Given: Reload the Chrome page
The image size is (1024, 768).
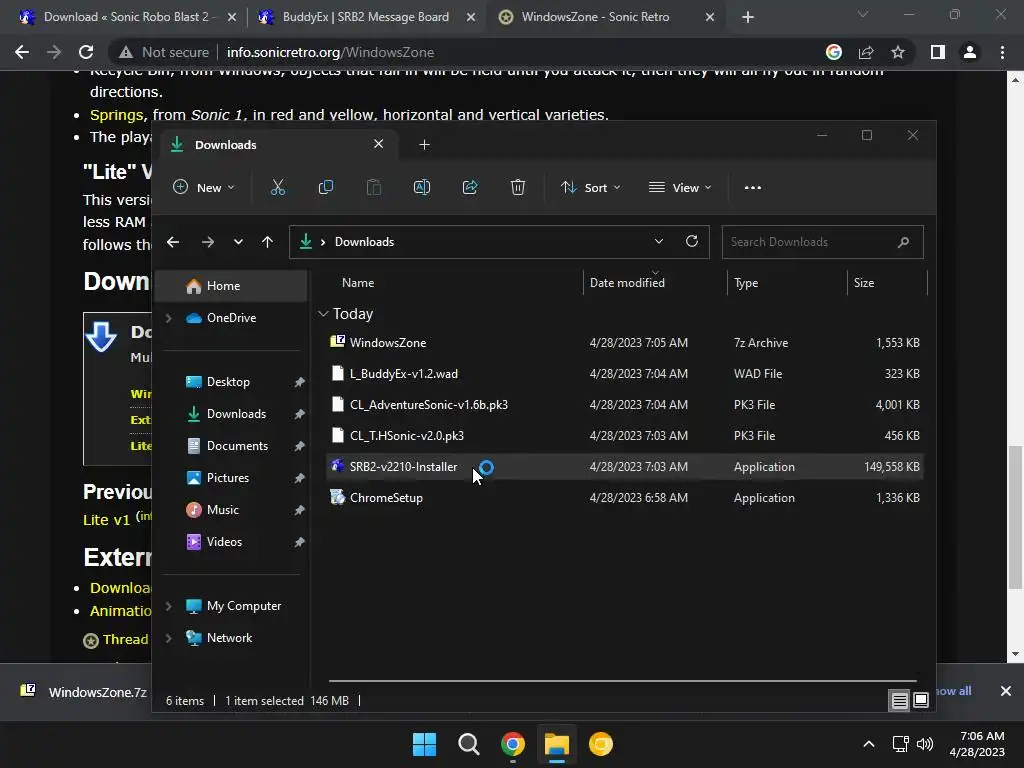Looking at the screenshot, I should [x=86, y=52].
